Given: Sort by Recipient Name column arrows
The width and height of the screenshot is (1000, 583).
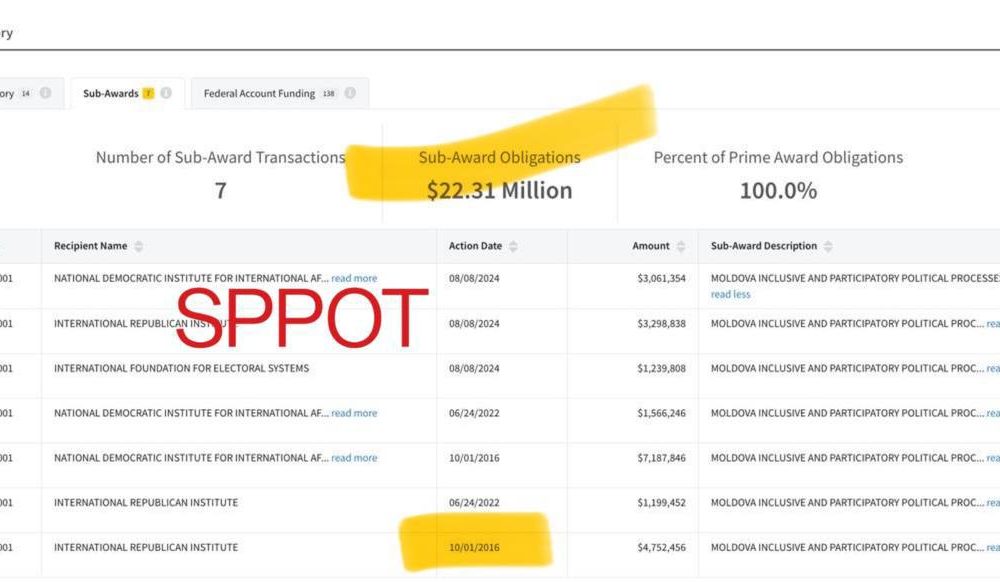Looking at the screenshot, I should coord(138,246).
